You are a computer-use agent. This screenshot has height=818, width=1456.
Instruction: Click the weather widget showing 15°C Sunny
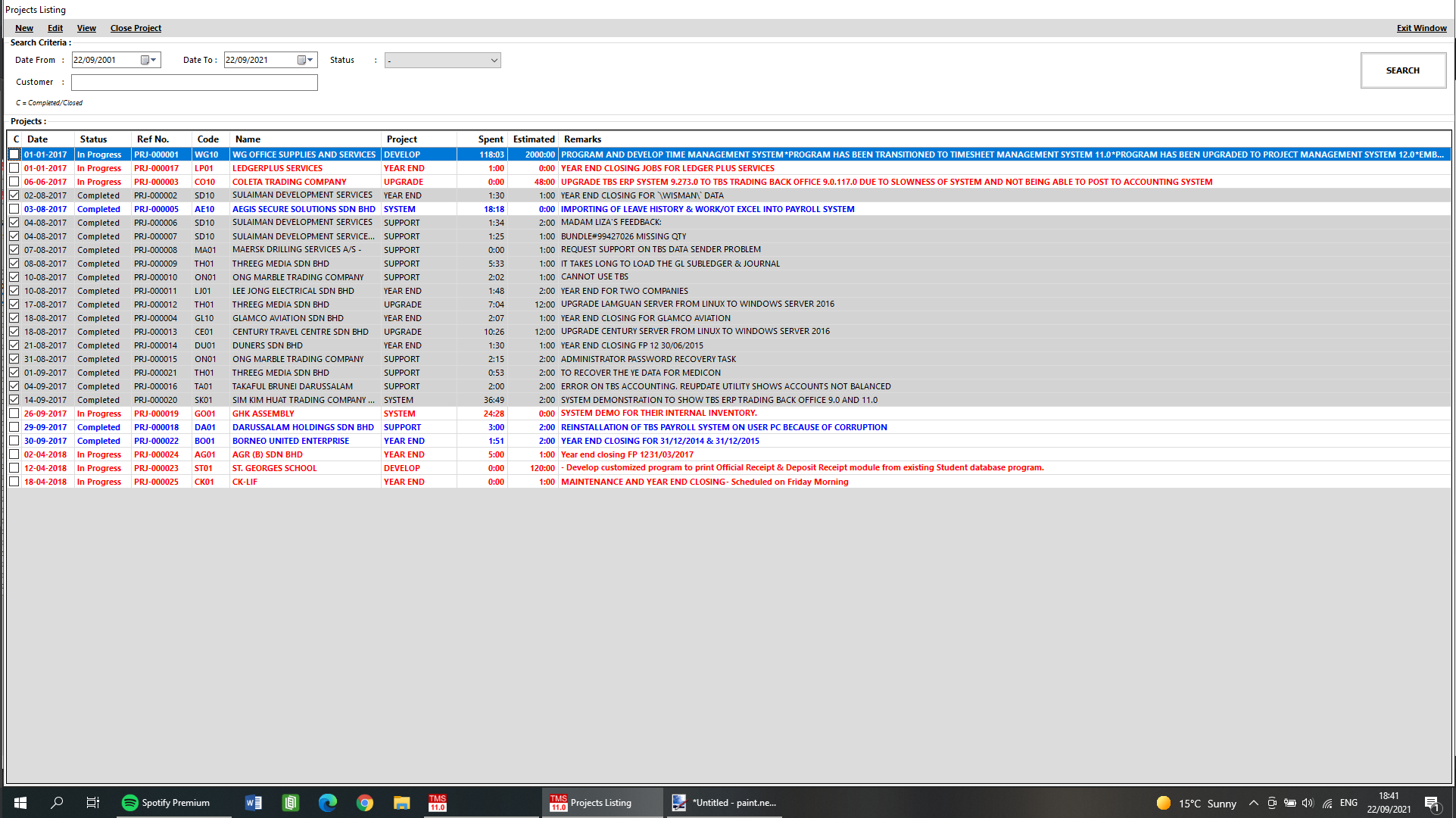click(1196, 803)
